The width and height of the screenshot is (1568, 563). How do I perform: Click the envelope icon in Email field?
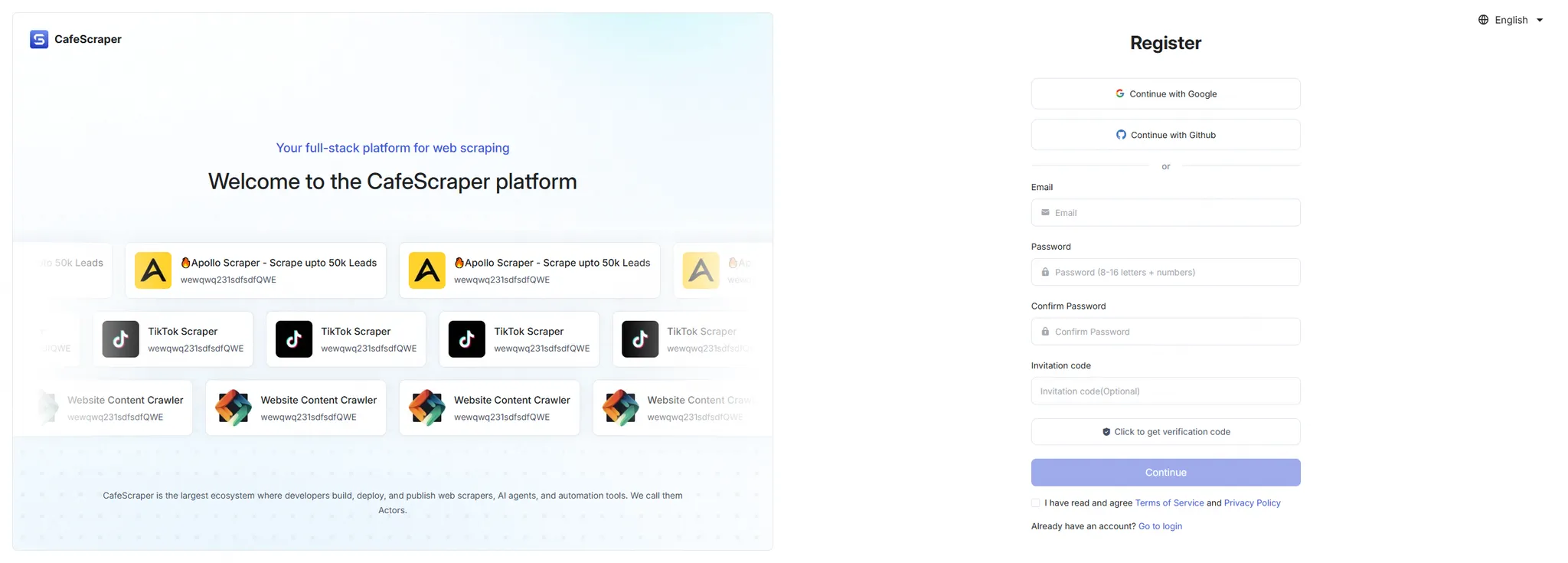coord(1045,213)
